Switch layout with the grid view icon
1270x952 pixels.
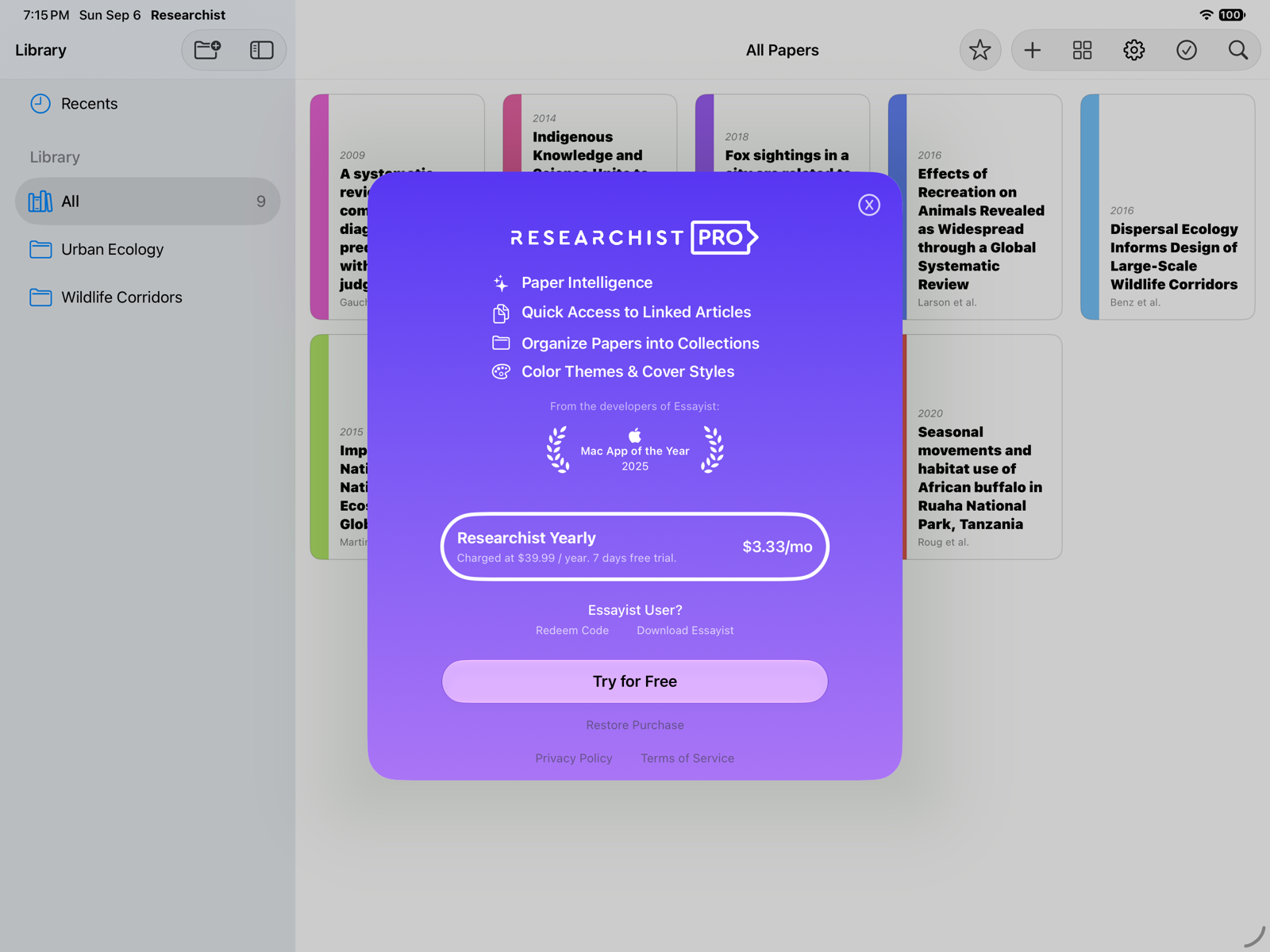click(1083, 50)
